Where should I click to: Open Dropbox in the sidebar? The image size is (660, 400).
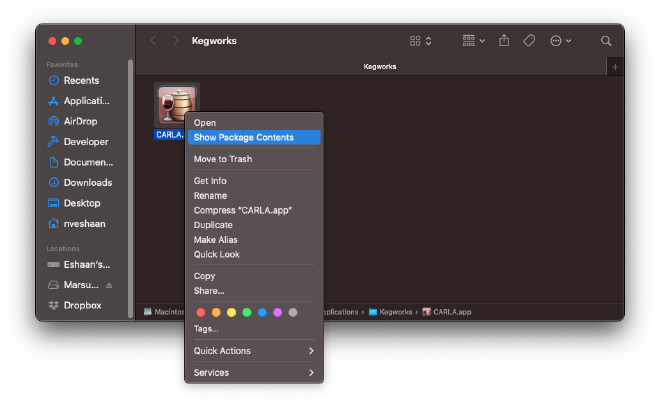[x=75, y=306]
